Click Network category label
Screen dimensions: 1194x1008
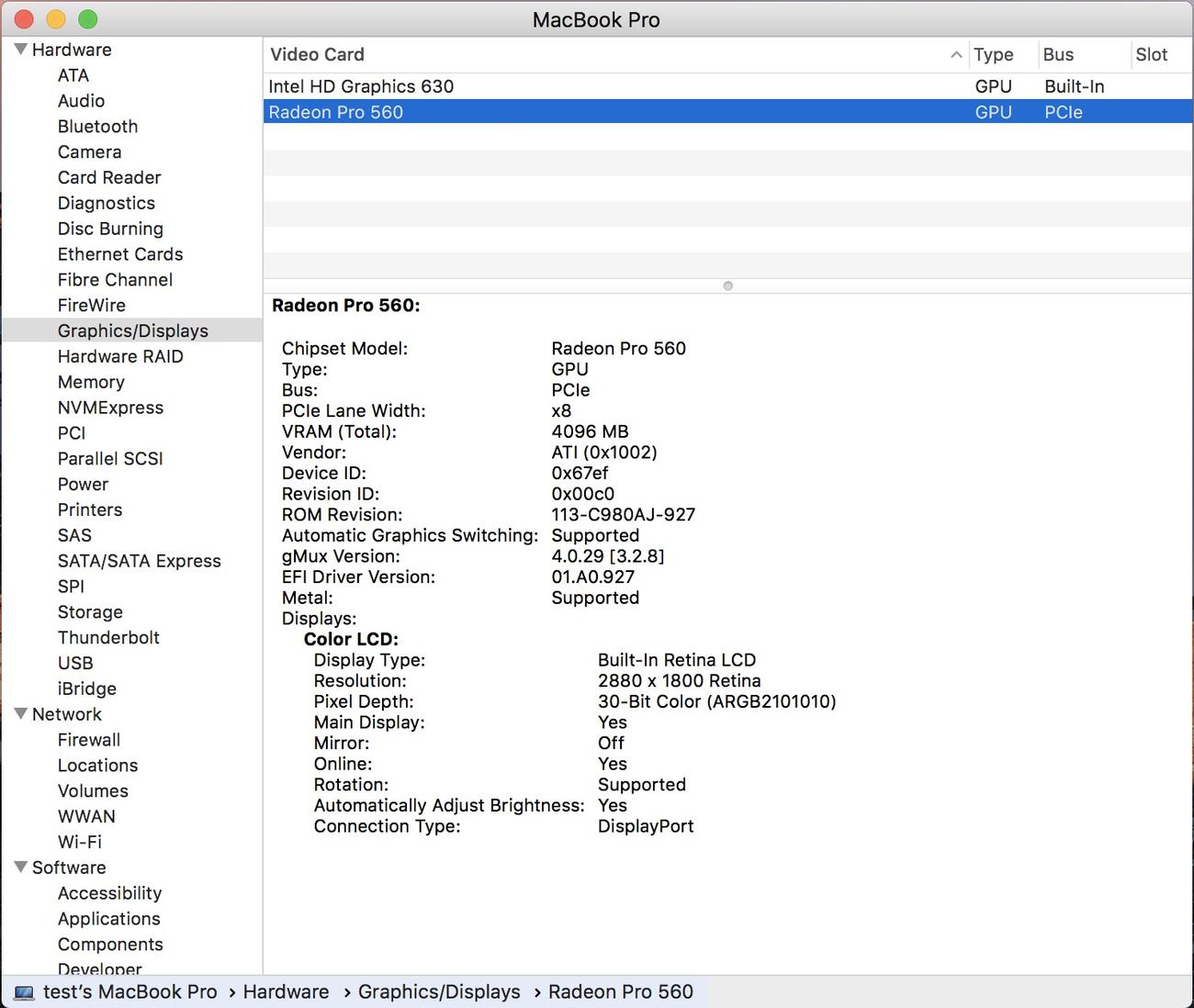(x=67, y=714)
